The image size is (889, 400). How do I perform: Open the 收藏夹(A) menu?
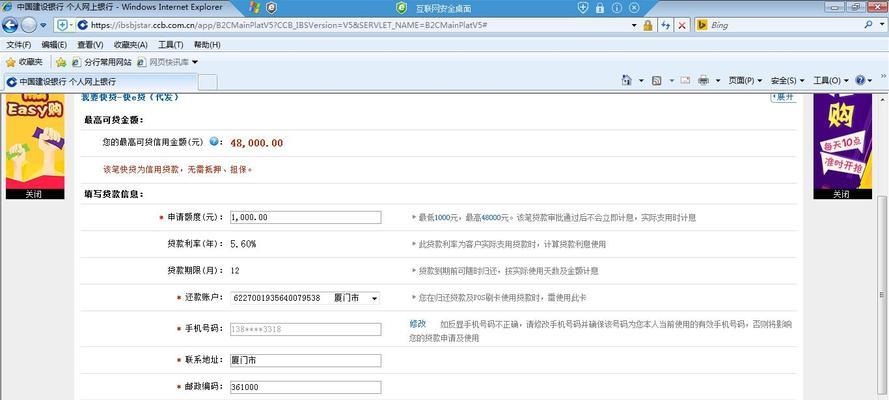pos(130,45)
